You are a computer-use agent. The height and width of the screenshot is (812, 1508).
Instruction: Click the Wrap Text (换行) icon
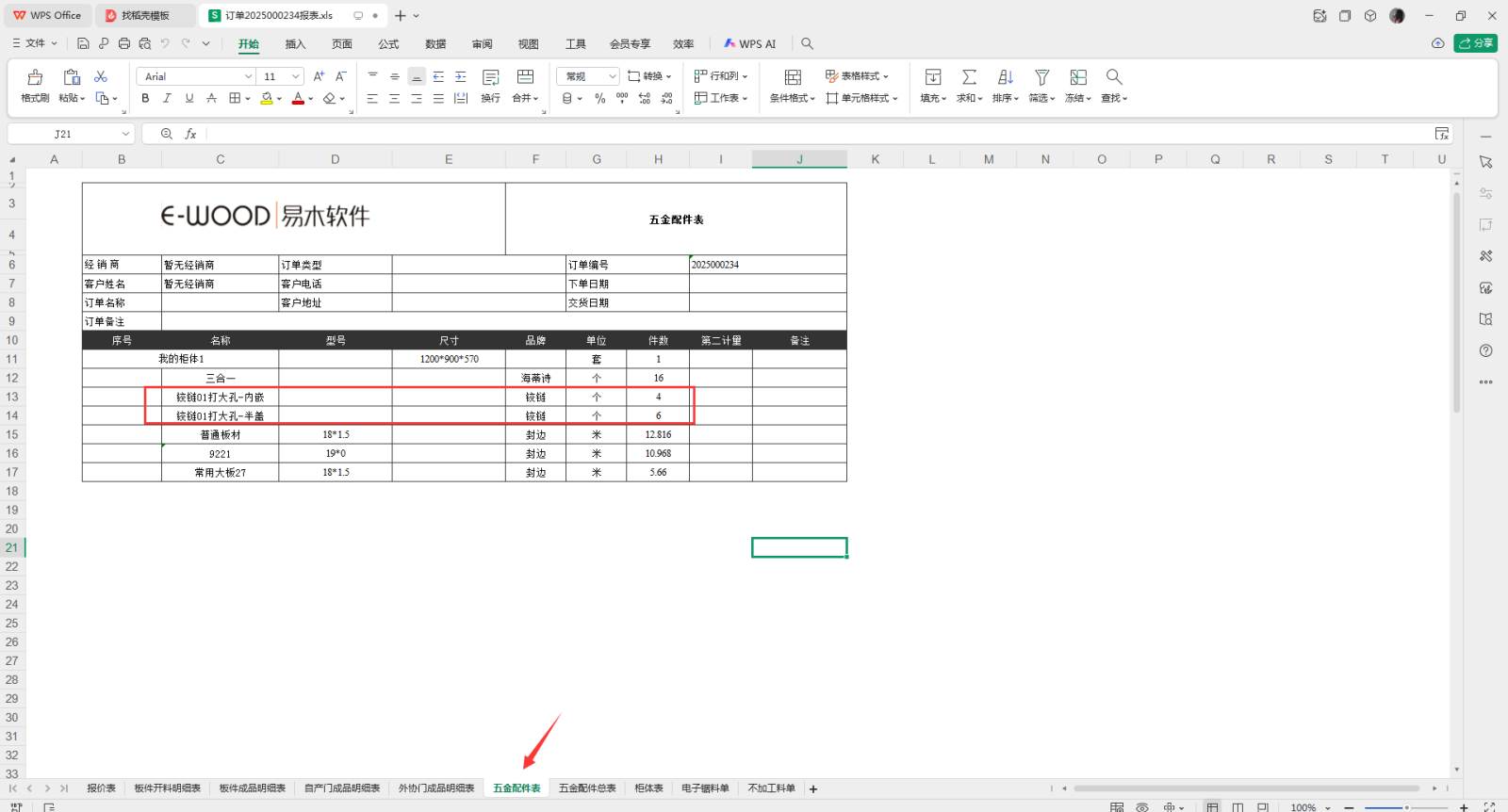(x=490, y=78)
